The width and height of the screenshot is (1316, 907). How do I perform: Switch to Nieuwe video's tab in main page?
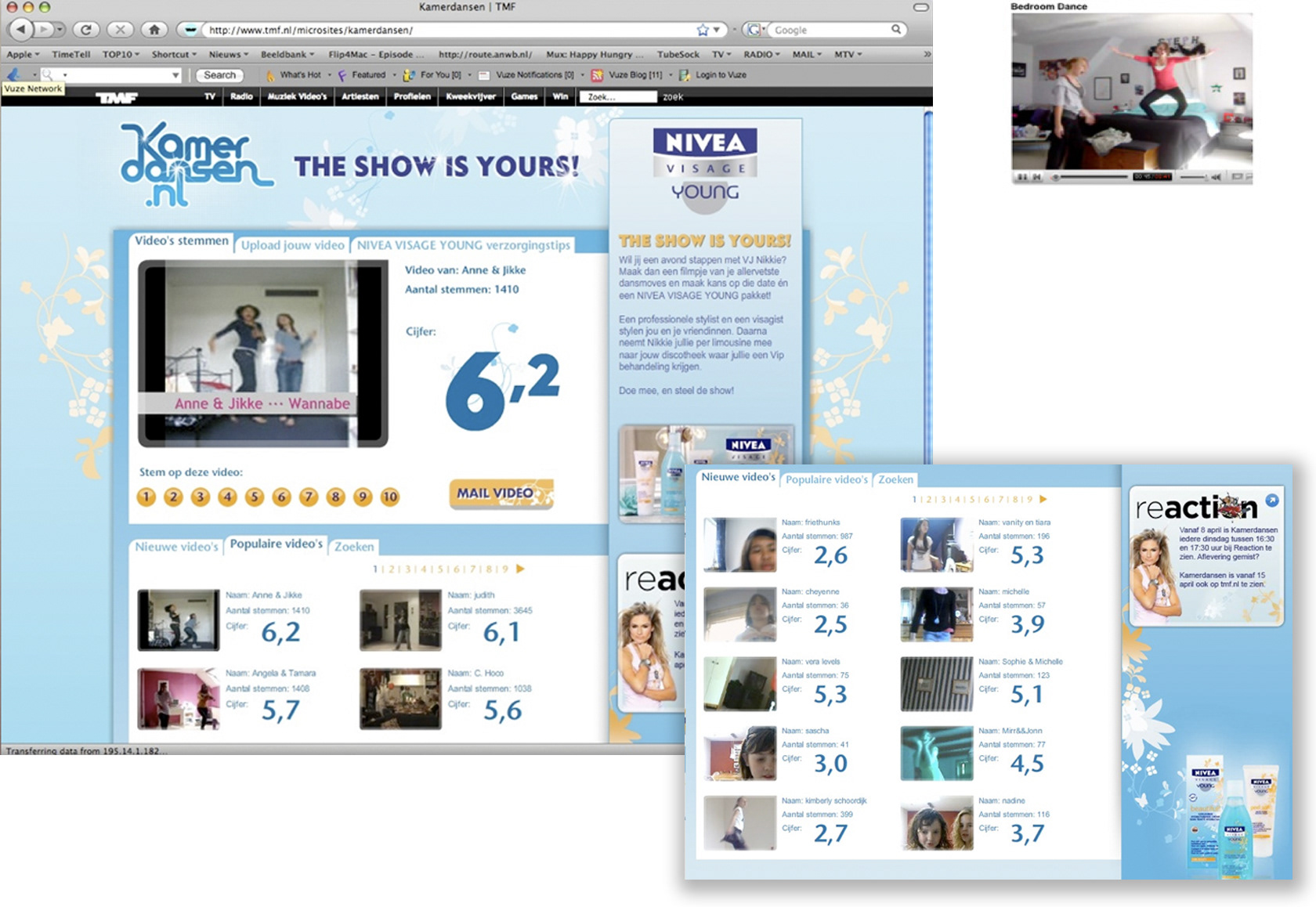coord(176,547)
